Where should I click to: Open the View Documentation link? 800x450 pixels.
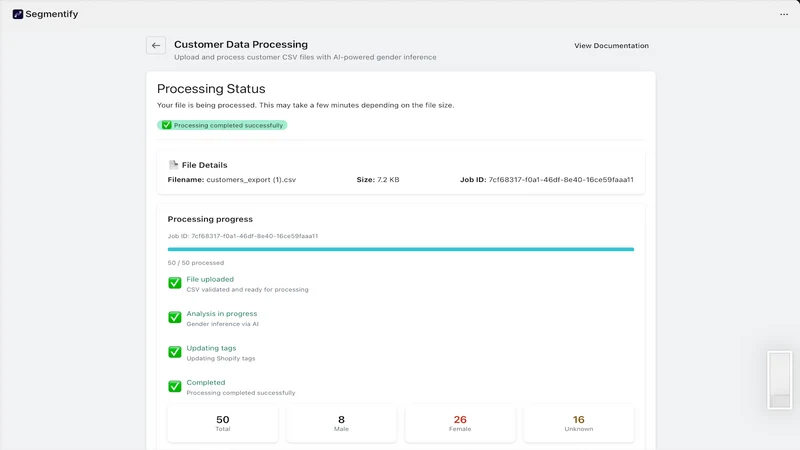click(611, 45)
